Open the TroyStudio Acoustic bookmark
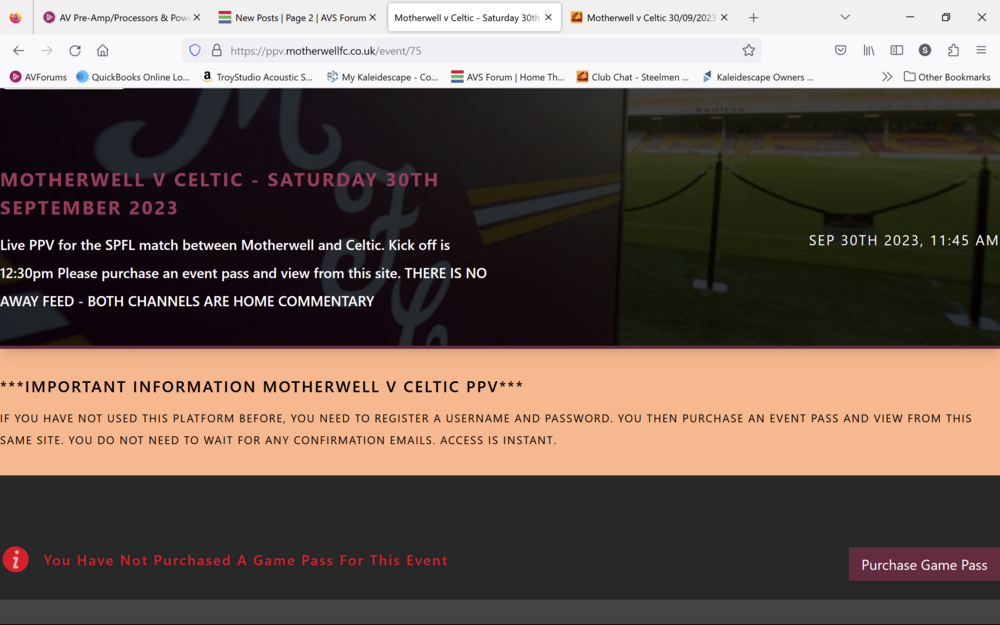This screenshot has width=1000, height=625. click(257, 77)
